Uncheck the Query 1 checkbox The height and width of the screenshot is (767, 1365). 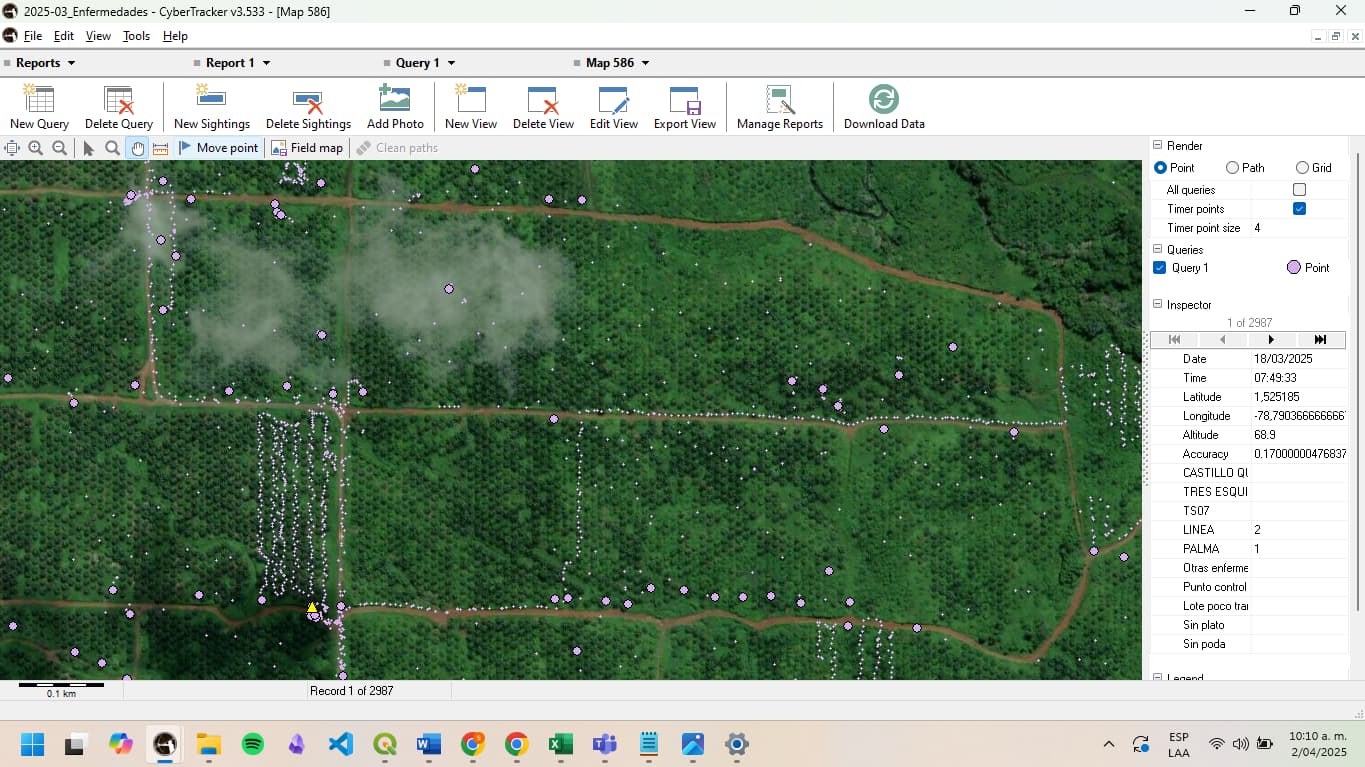point(1160,268)
